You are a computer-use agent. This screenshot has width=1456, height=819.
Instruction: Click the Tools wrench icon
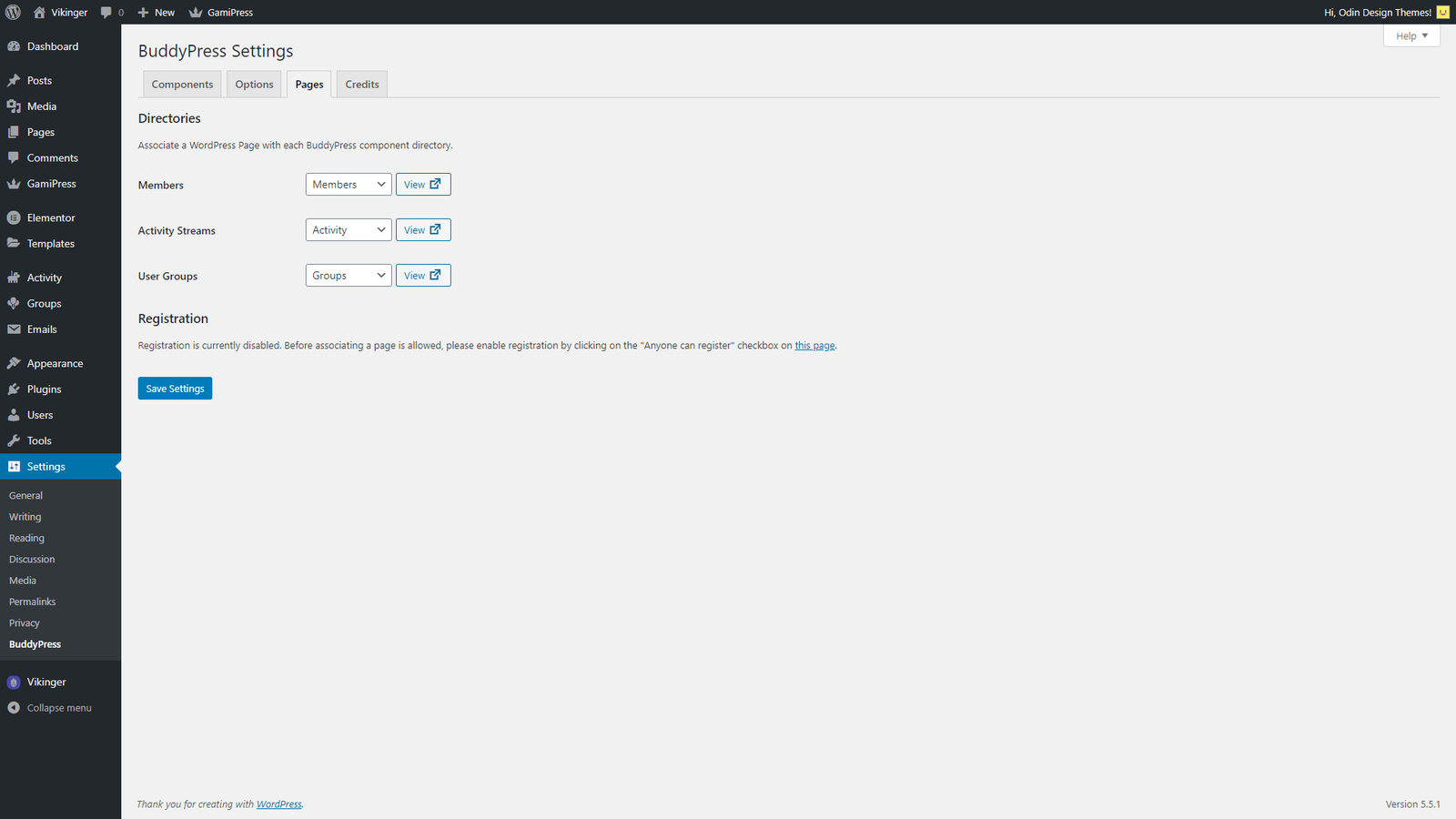coord(14,440)
